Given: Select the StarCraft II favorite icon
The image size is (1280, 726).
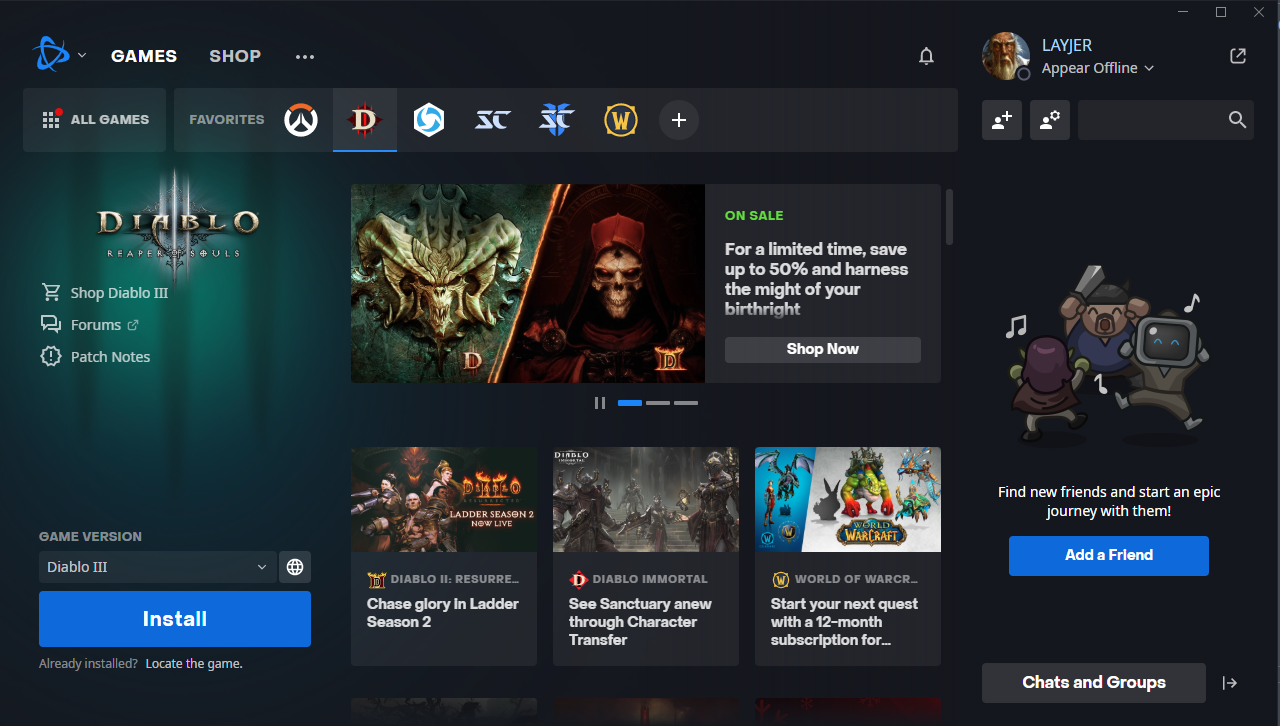Looking at the screenshot, I should click(x=556, y=120).
